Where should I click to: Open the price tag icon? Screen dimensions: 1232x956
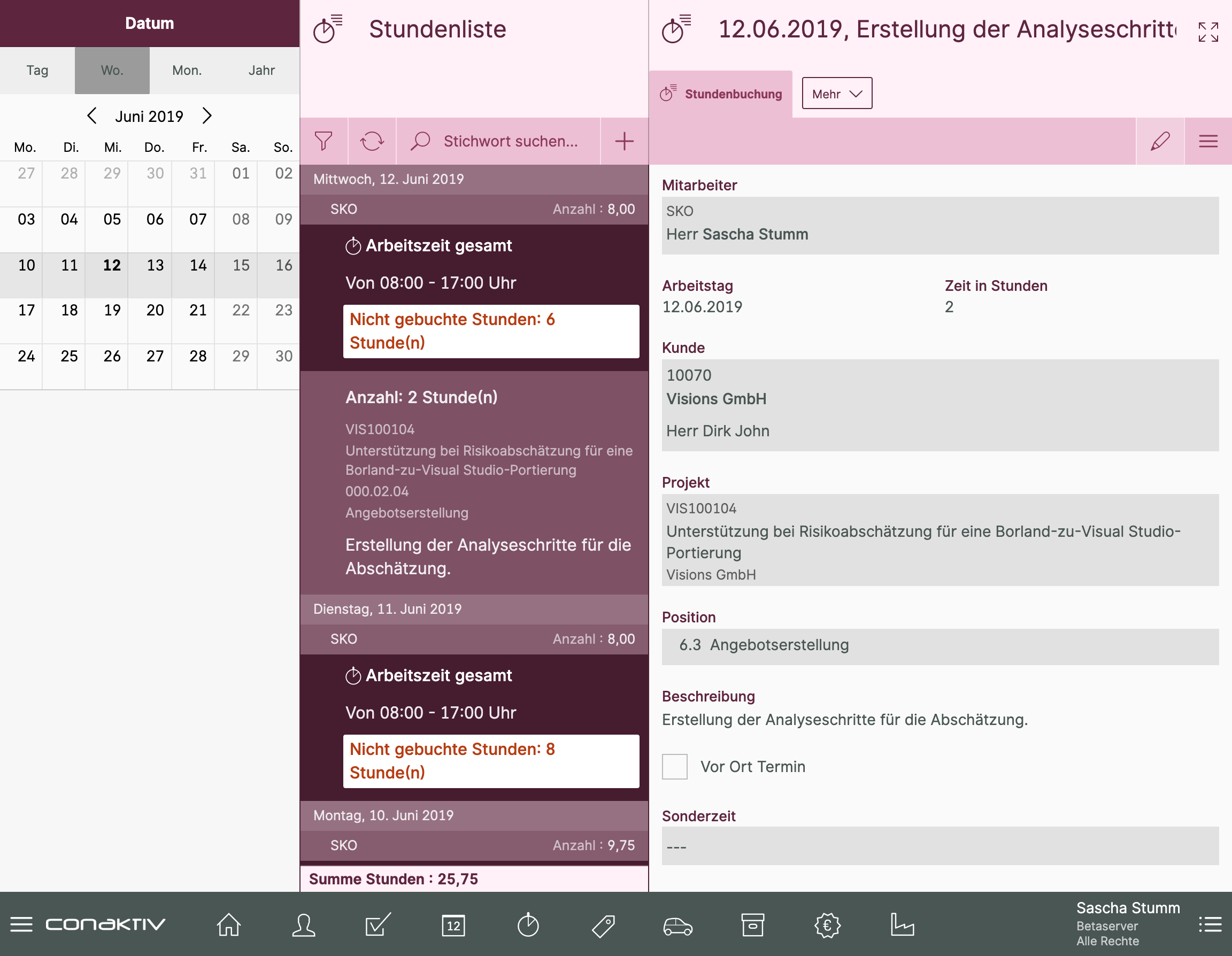pos(603,926)
